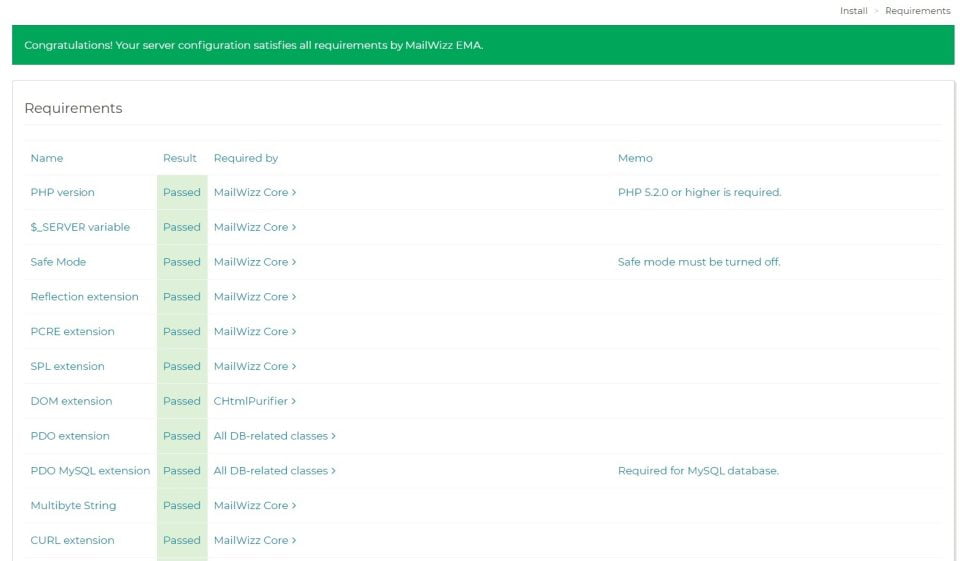Image resolution: width=960 pixels, height=561 pixels.
Task: Select the Passed result for PDO extension
Action: point(182,436)
